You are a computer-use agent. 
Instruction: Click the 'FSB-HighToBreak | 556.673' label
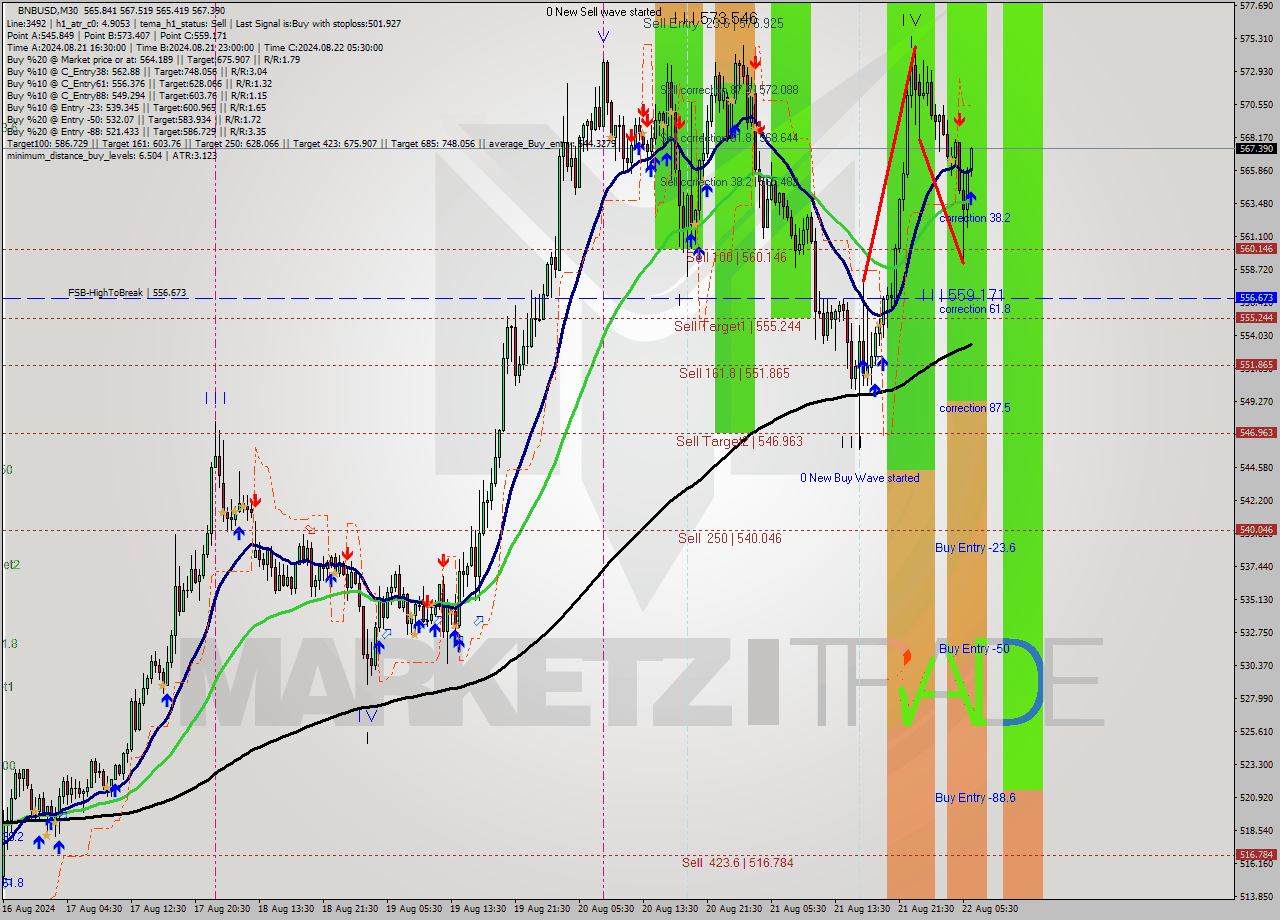(127, 293)
